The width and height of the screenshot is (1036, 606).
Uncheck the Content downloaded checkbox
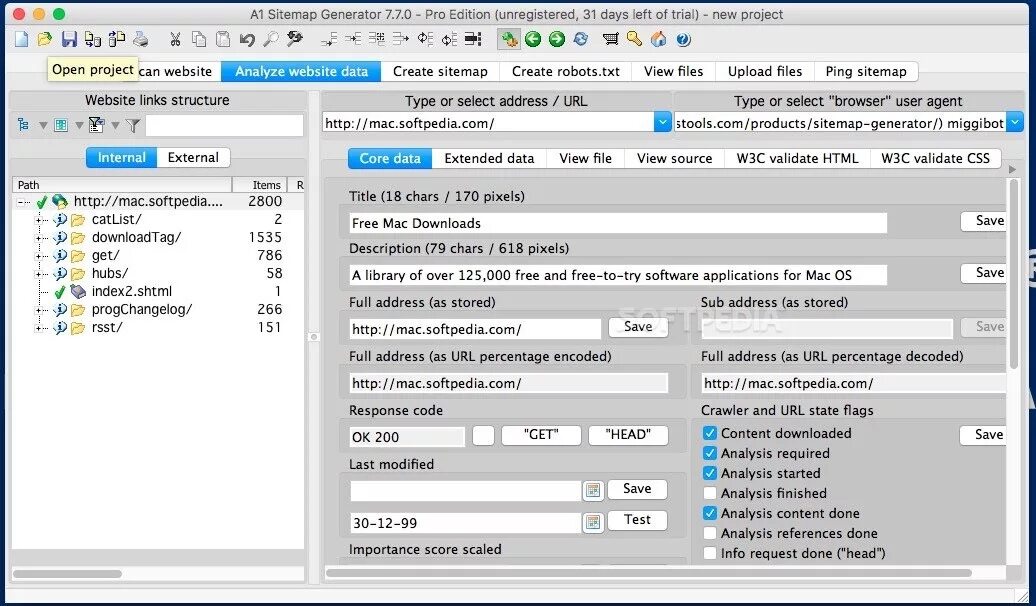pos(710,434)
